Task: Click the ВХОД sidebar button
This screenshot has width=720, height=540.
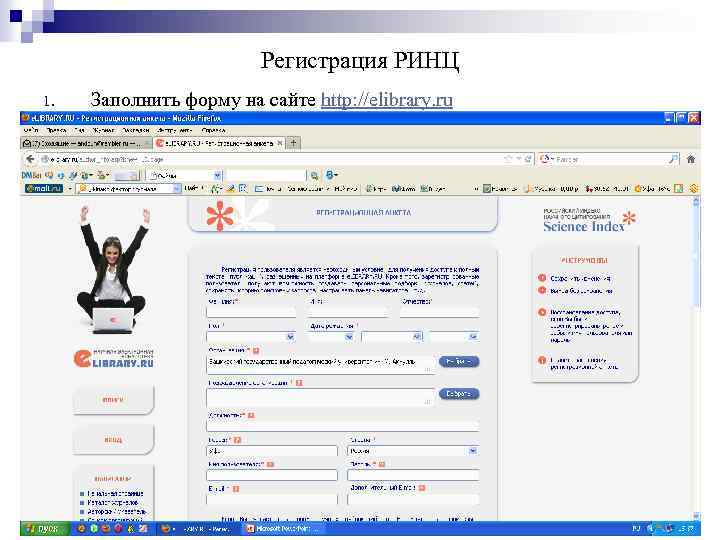Action: [113, 439]
